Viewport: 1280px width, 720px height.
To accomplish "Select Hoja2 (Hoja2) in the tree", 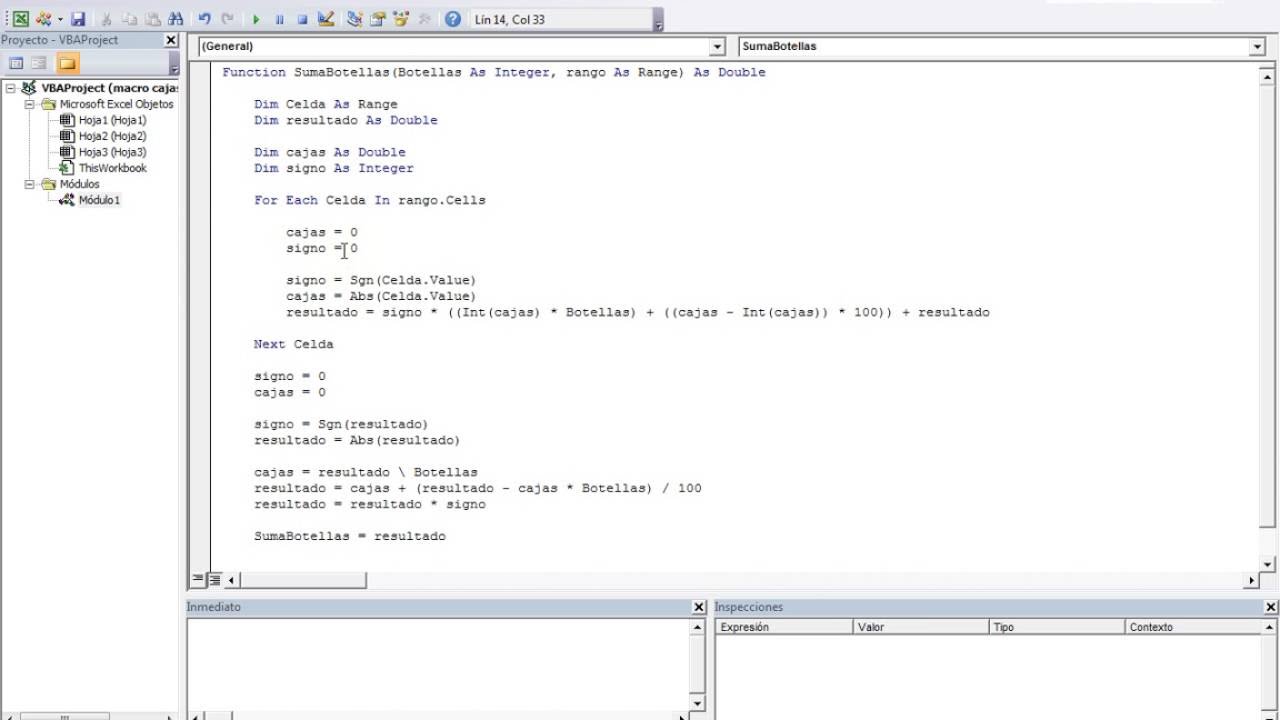I will [x=112, y=136].
